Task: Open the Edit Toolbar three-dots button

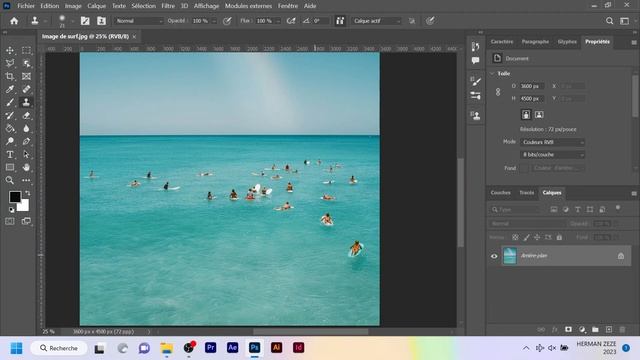Action: pos(26,180)
